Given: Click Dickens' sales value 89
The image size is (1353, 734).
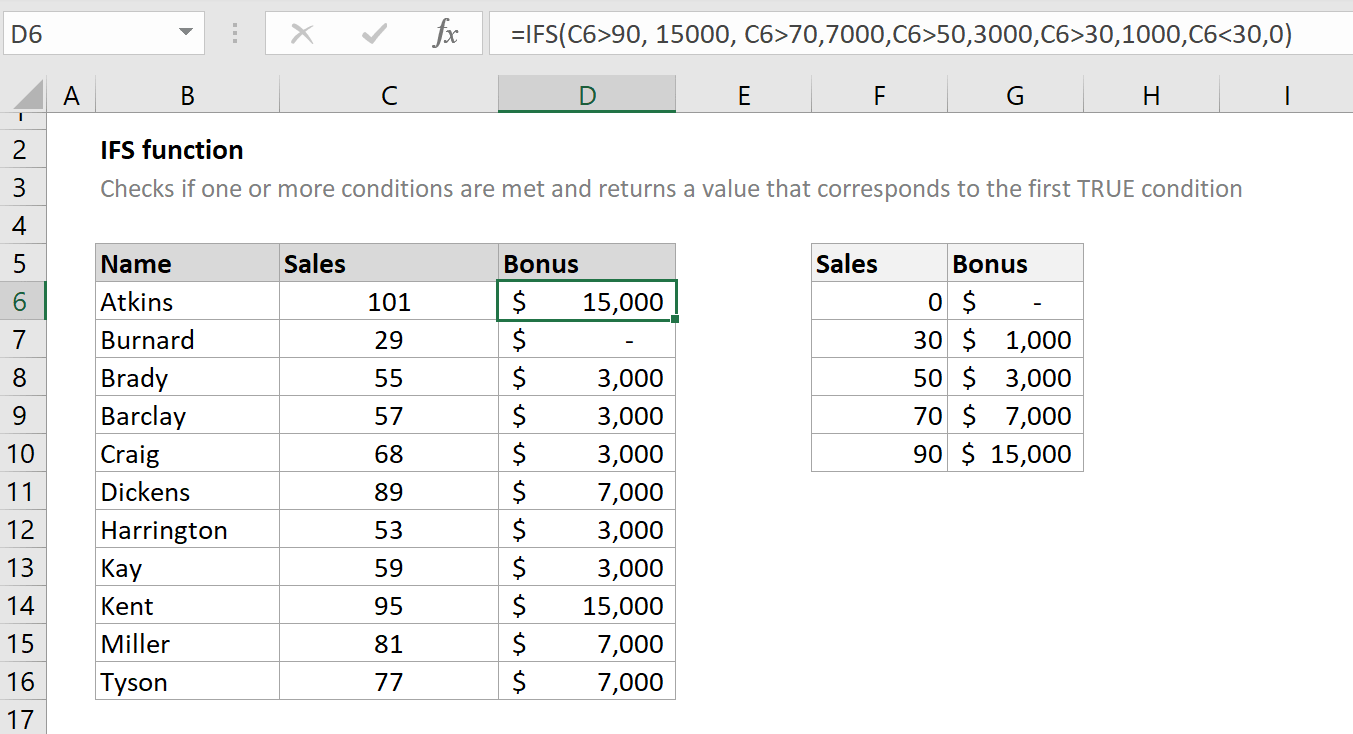Looking at the screenshot, I should (389, 492).
